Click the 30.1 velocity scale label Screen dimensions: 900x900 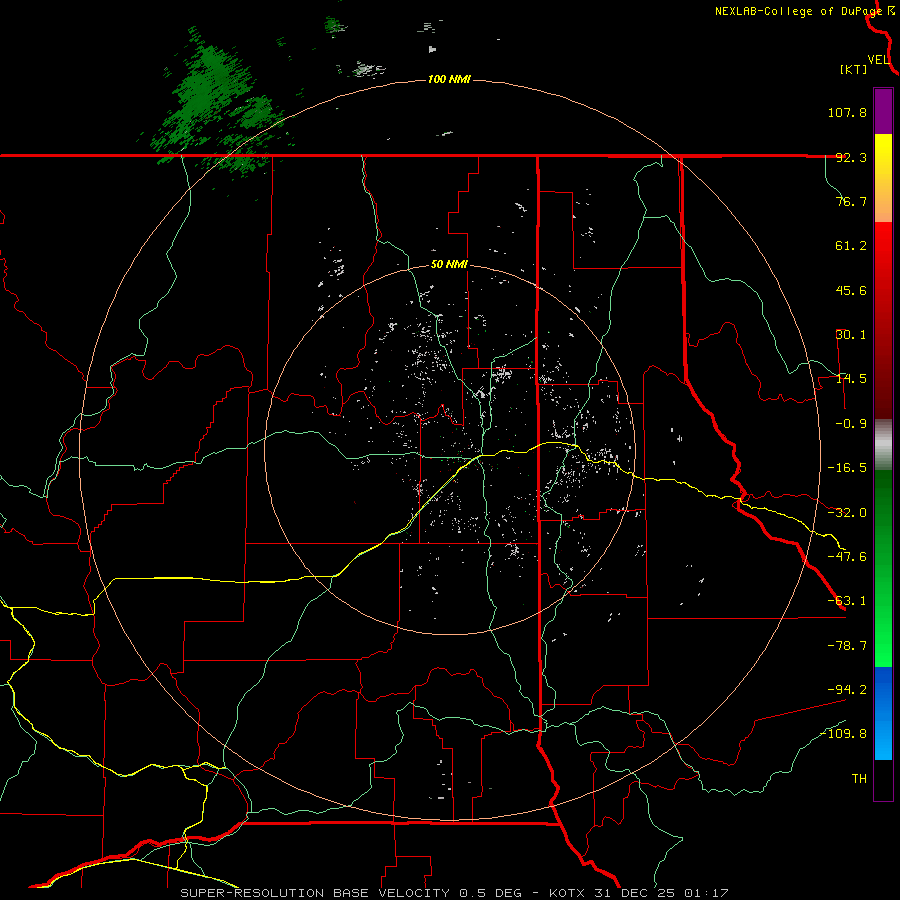click(851, 335)
